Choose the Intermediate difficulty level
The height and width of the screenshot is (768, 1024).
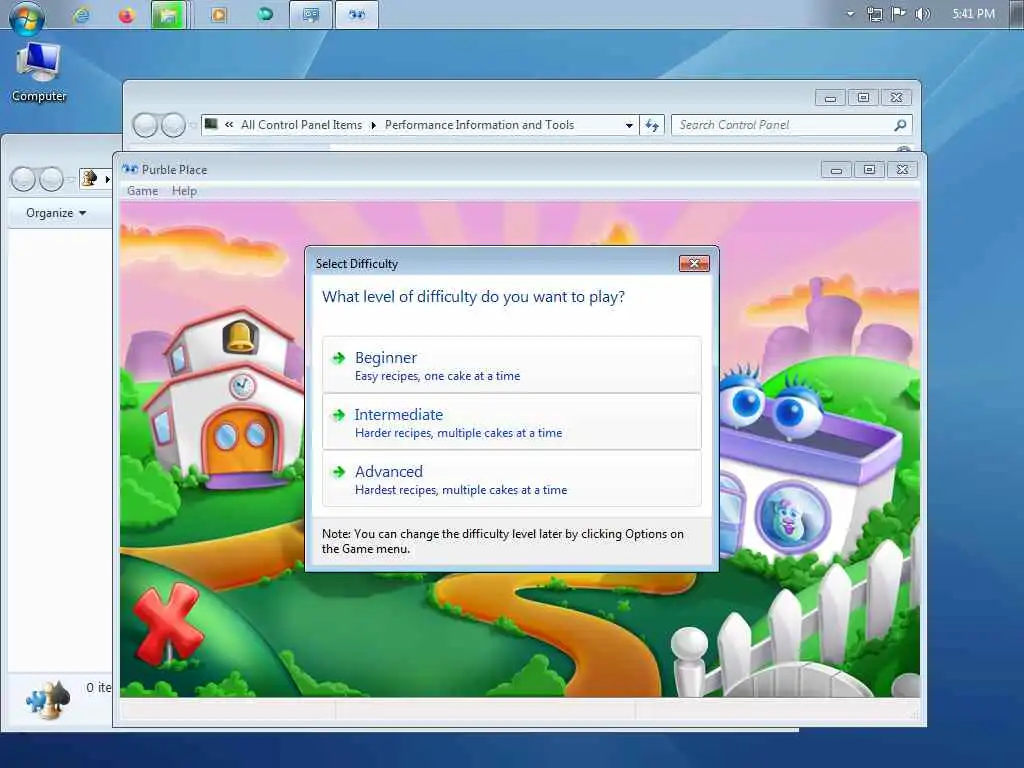click(x=511, y=422)
